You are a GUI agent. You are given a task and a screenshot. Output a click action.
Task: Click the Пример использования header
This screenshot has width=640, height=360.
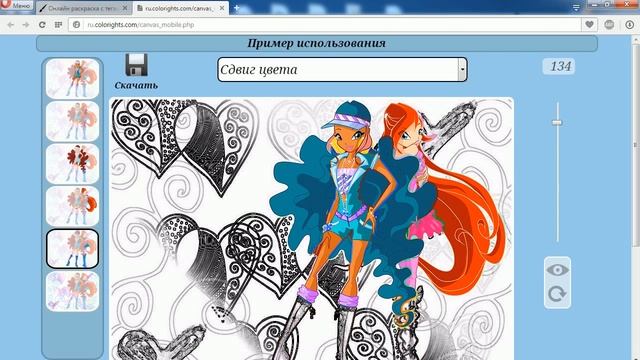click(x=316, y=43)
